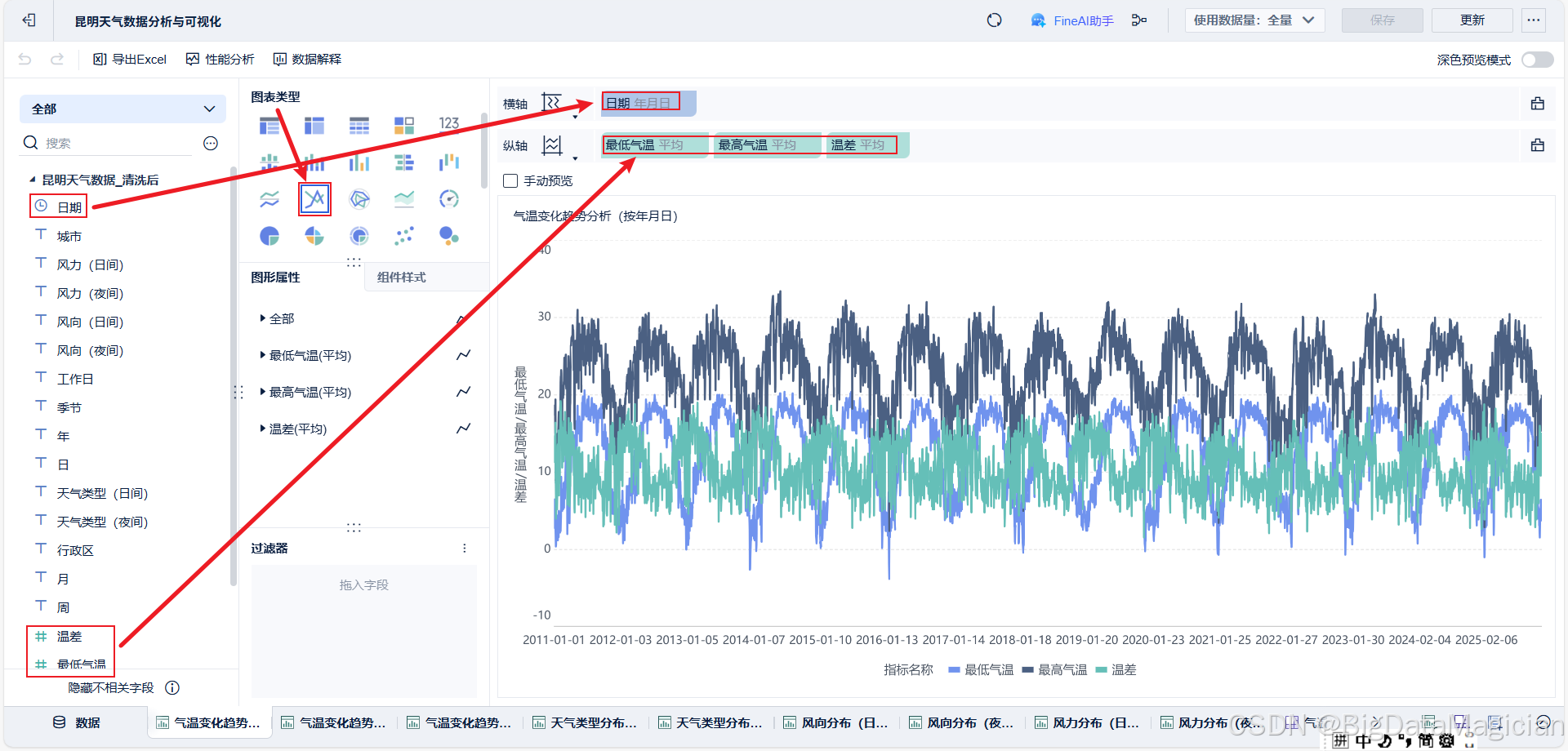The height and width of the screenshot is (751, 1568).
Task: Toggle 温差 series in chart legend
Action: (1116, 669)
